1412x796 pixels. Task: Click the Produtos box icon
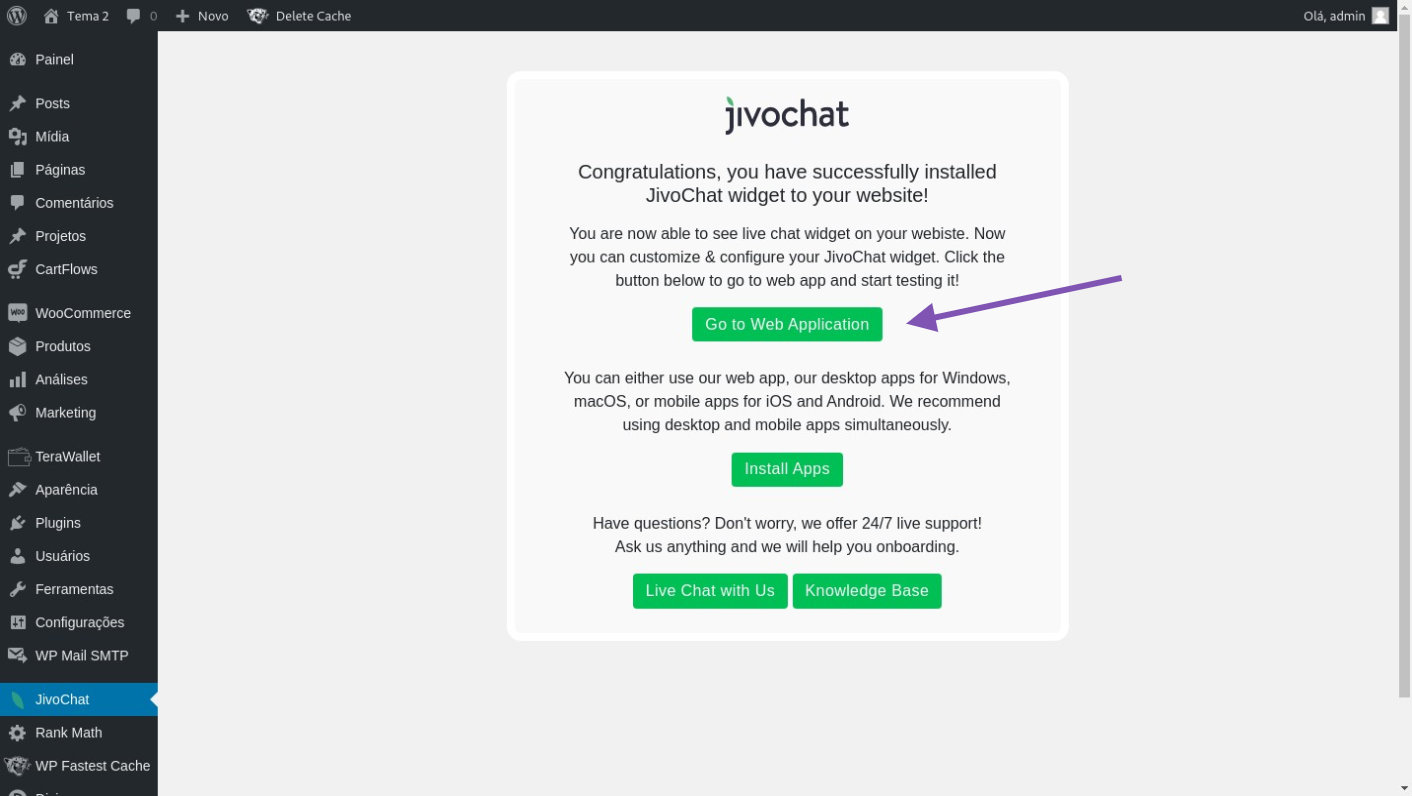[17, 346]
